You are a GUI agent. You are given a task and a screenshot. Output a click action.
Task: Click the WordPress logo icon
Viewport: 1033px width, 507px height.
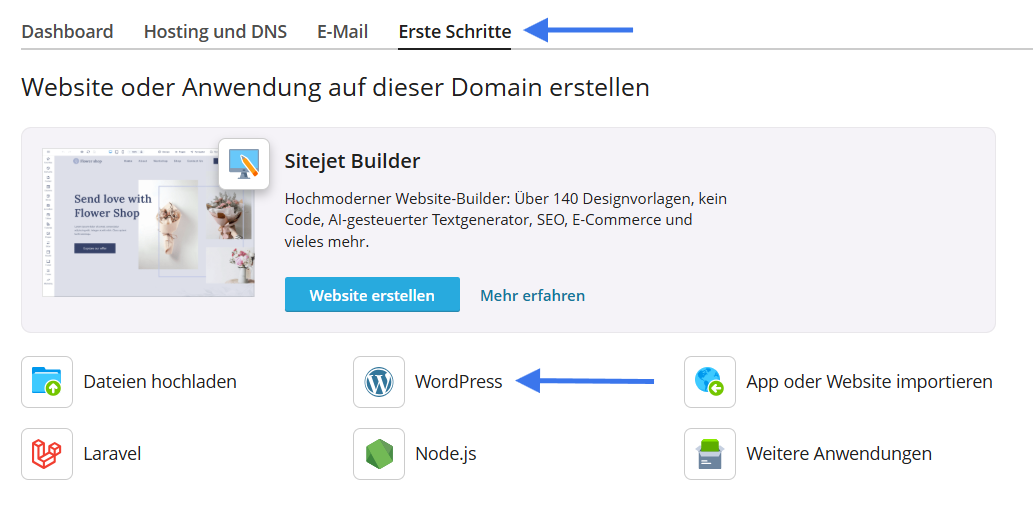point(379,382)
